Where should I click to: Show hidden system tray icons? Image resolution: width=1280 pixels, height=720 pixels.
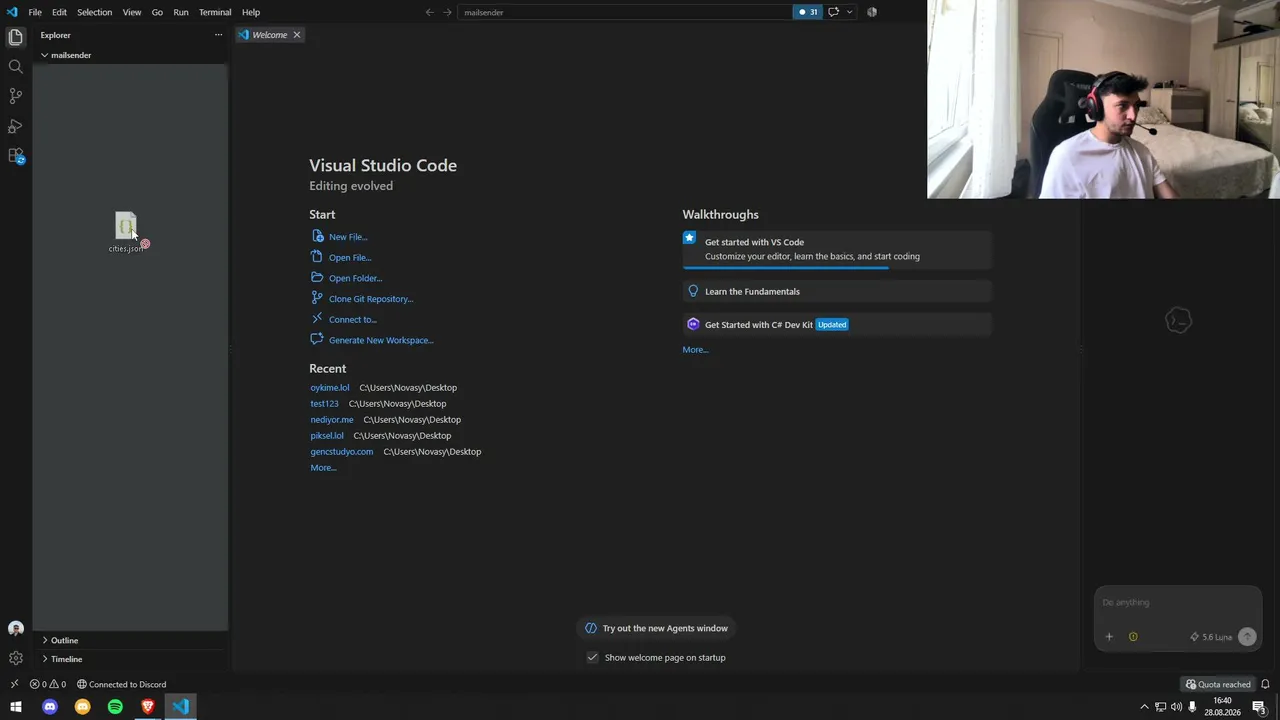(x=1144, y=707)
